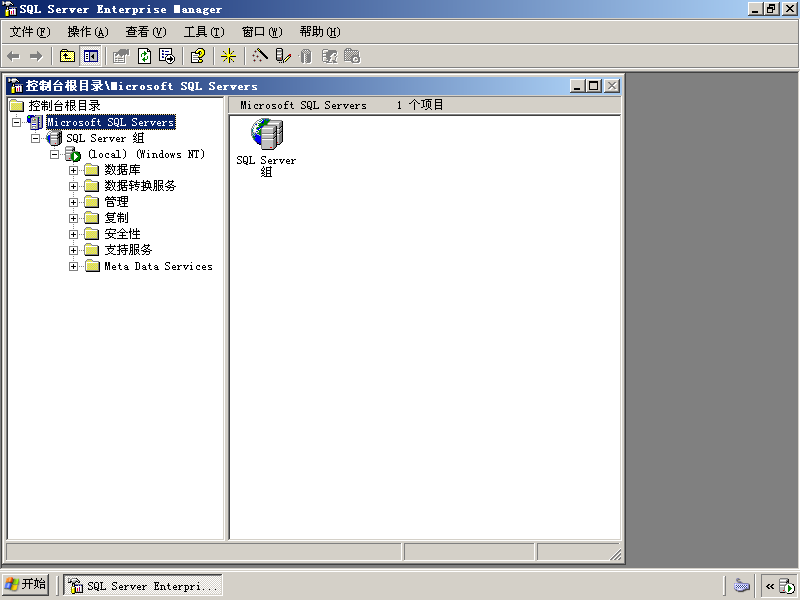Go up one level with folder icon

tap(67, 56)
